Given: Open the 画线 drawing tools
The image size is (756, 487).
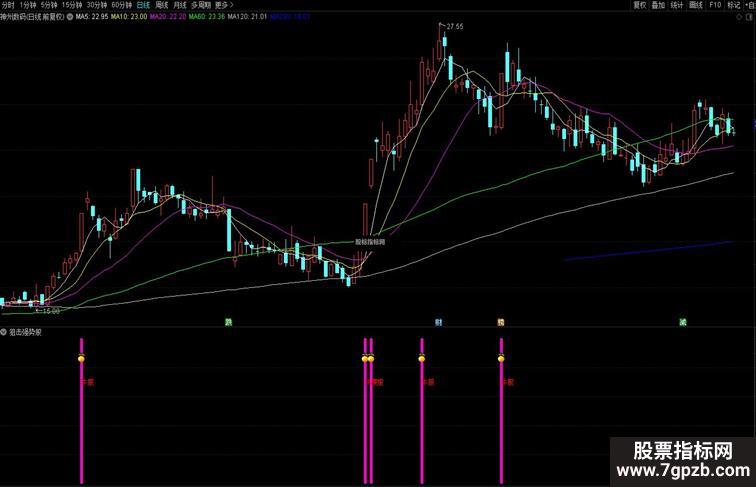Looking at the screenshot, I should [x=696, y=5].
